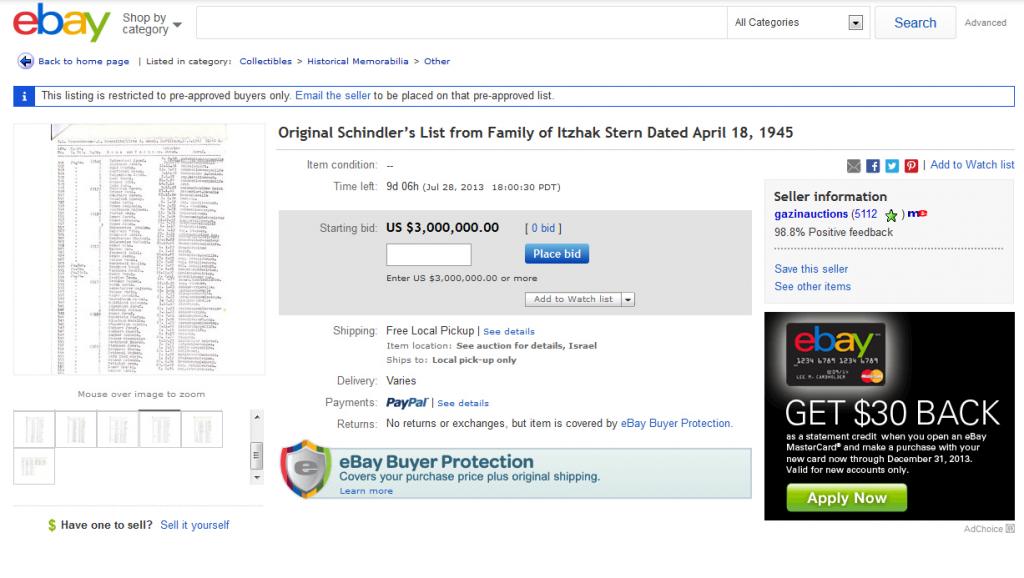Share the listing via Facebook icon
The image size is (1024, 578).
pyautogui.click(x=873, y=165)
